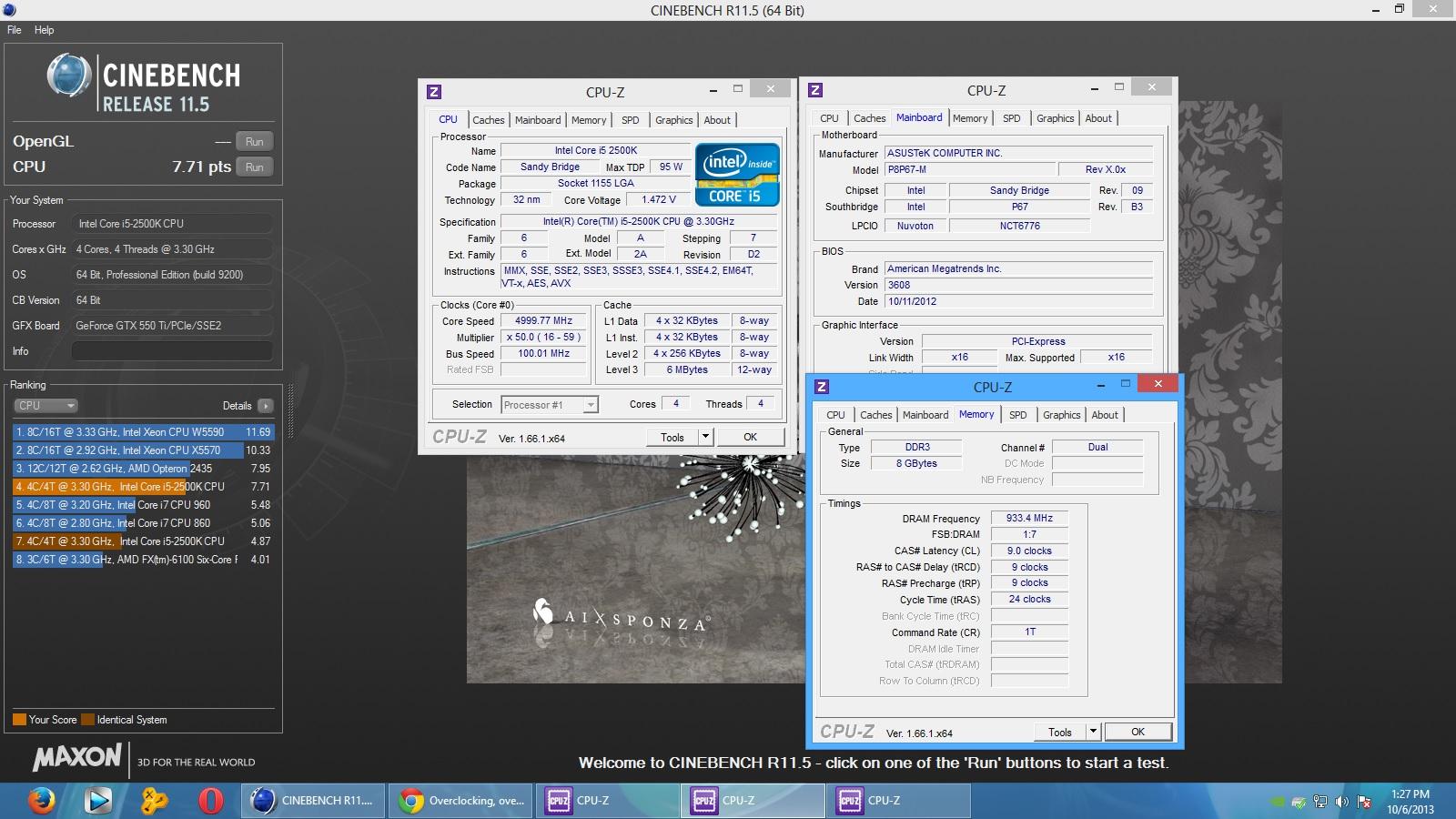Screen dimensions: 1456x819
Task: Select CPU tab in Mainboard window
Action: tap(829, 118)
